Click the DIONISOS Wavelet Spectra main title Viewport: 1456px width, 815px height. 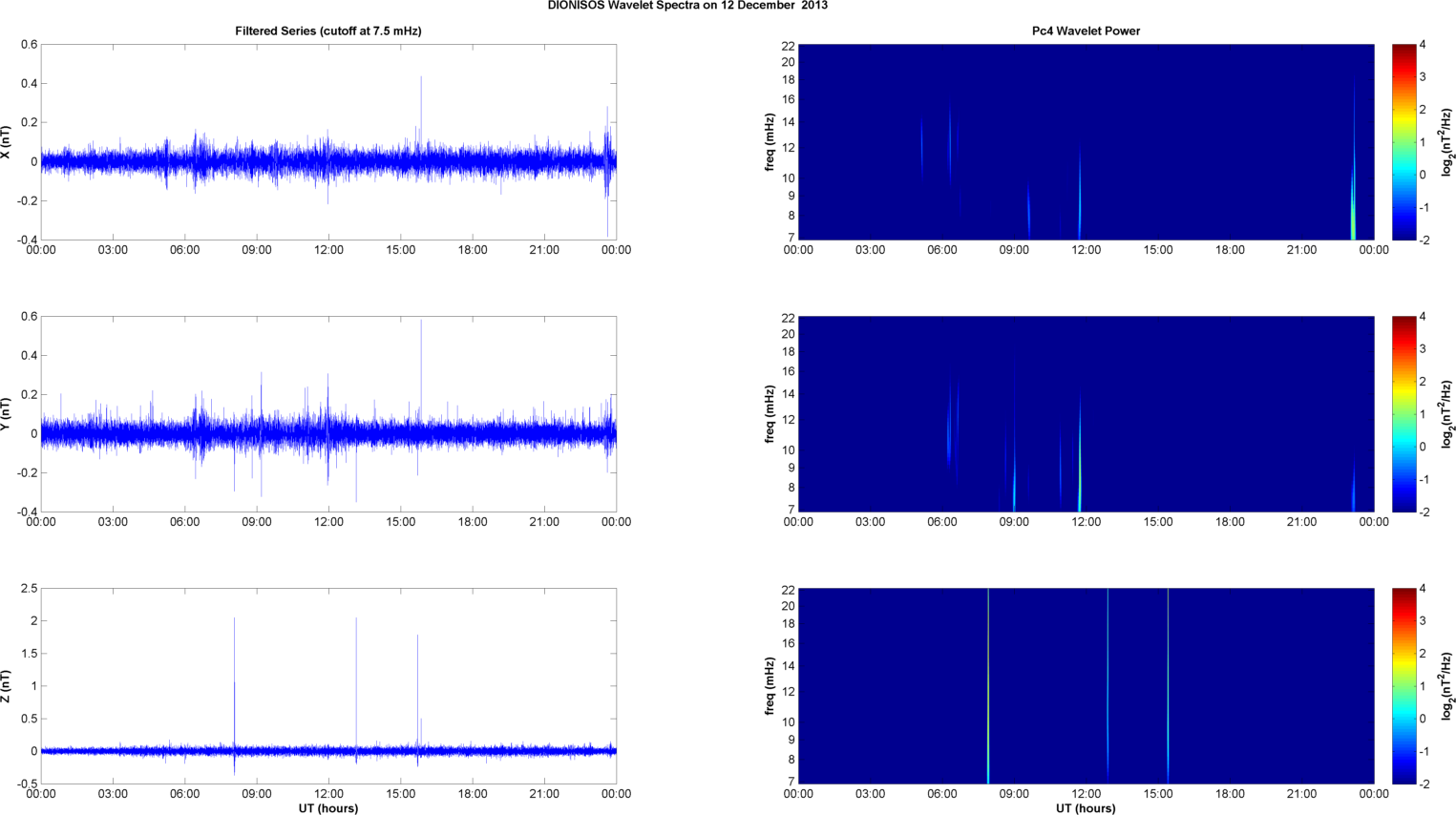click(687, 6)
